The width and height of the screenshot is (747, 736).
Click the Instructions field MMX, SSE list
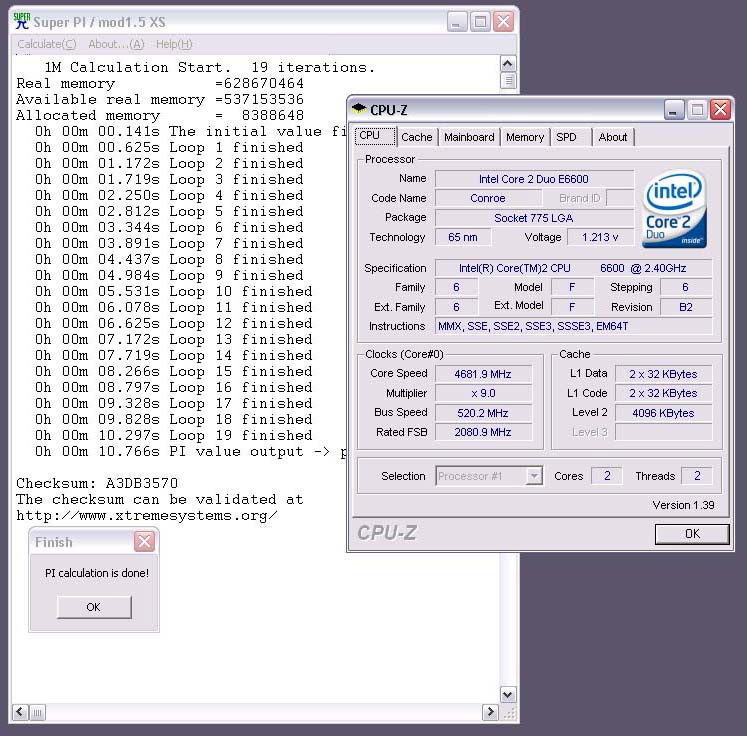pos(574,326)
